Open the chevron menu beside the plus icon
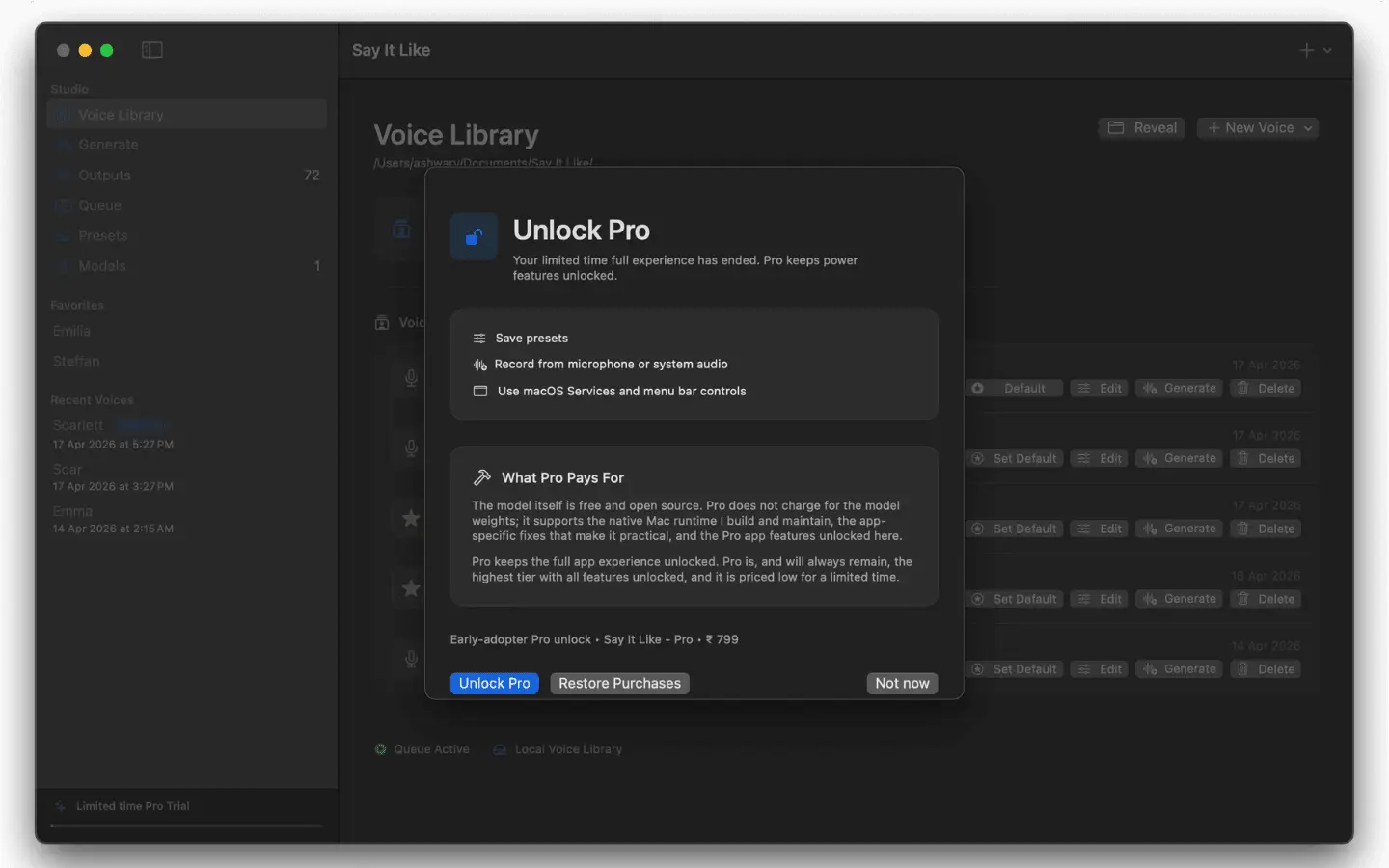This screenshot has width=1389, height=868. point(1327,50)
